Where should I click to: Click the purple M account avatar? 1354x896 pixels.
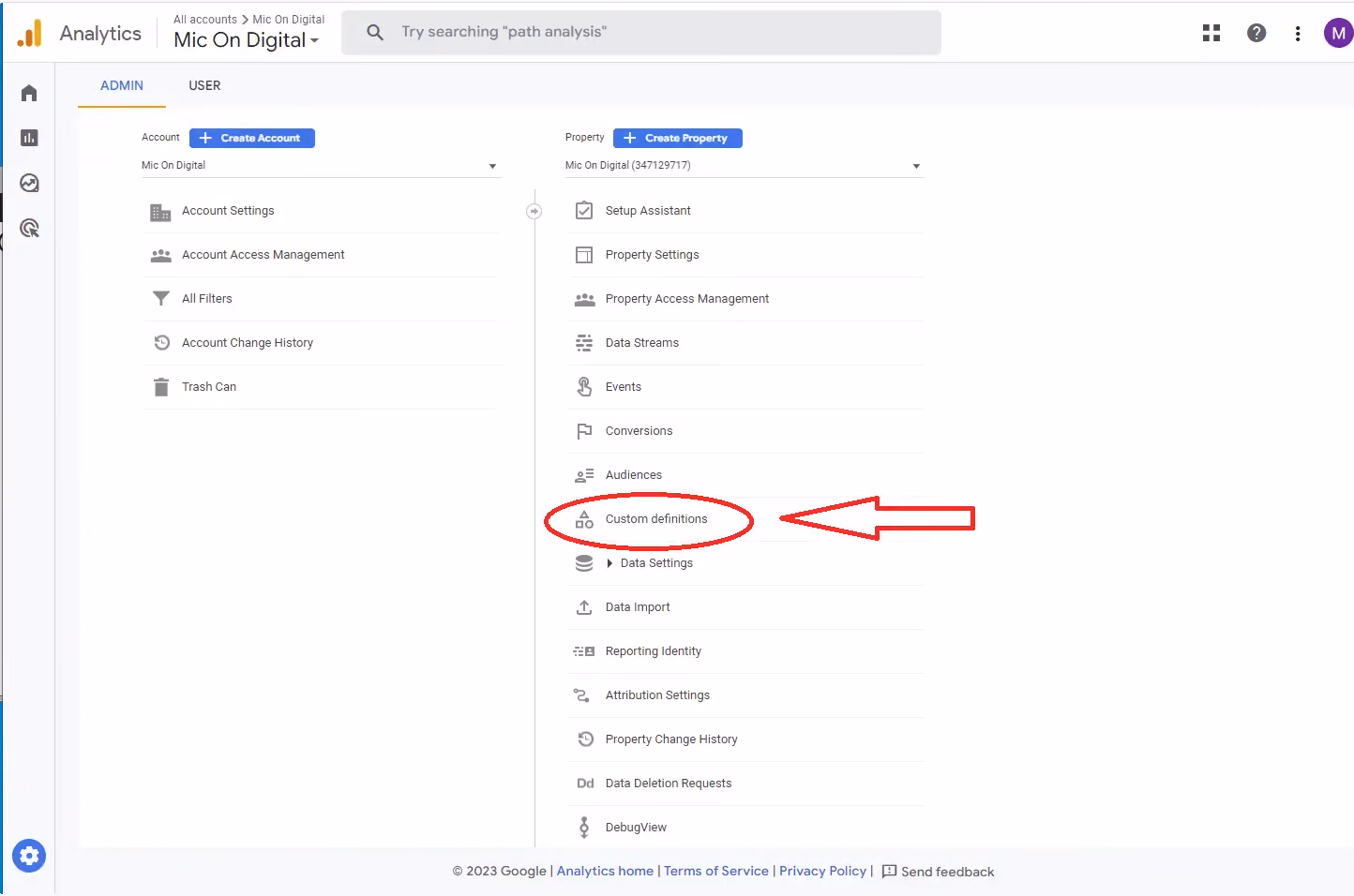[1338, 33]
